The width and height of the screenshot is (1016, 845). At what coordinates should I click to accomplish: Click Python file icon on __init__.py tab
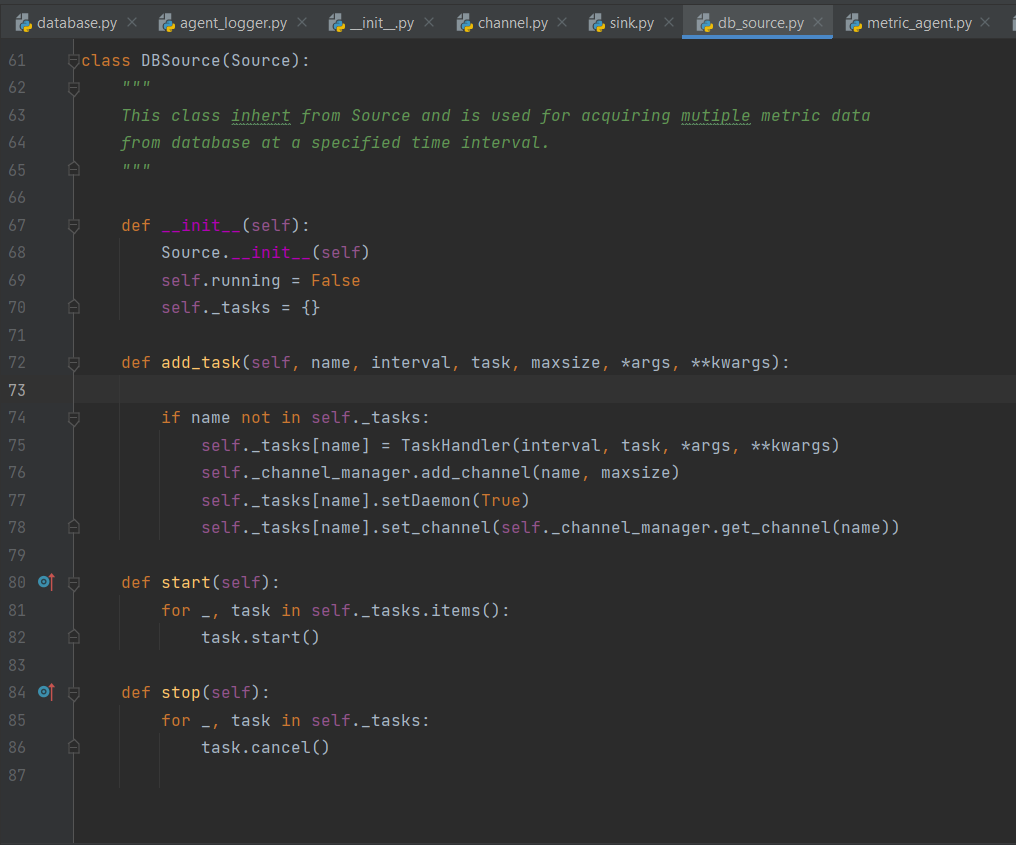(x=337, y=23)
